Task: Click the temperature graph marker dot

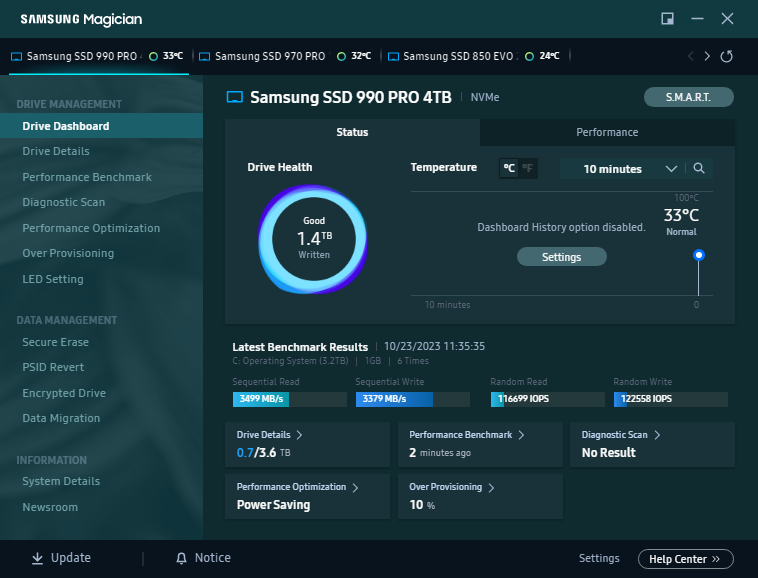Action: click(699, 255)
